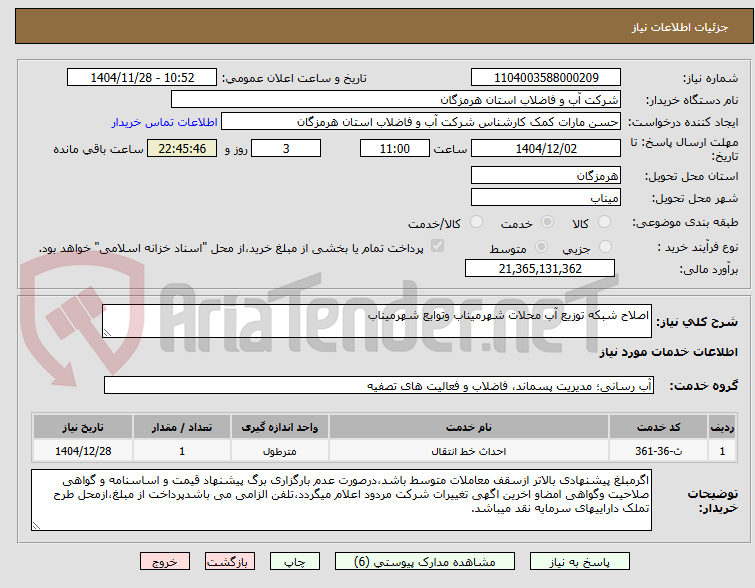Screen dimensions: 755x588
Task: Click the پاسخ به نیاز button
Action: [x=580, y=562]
